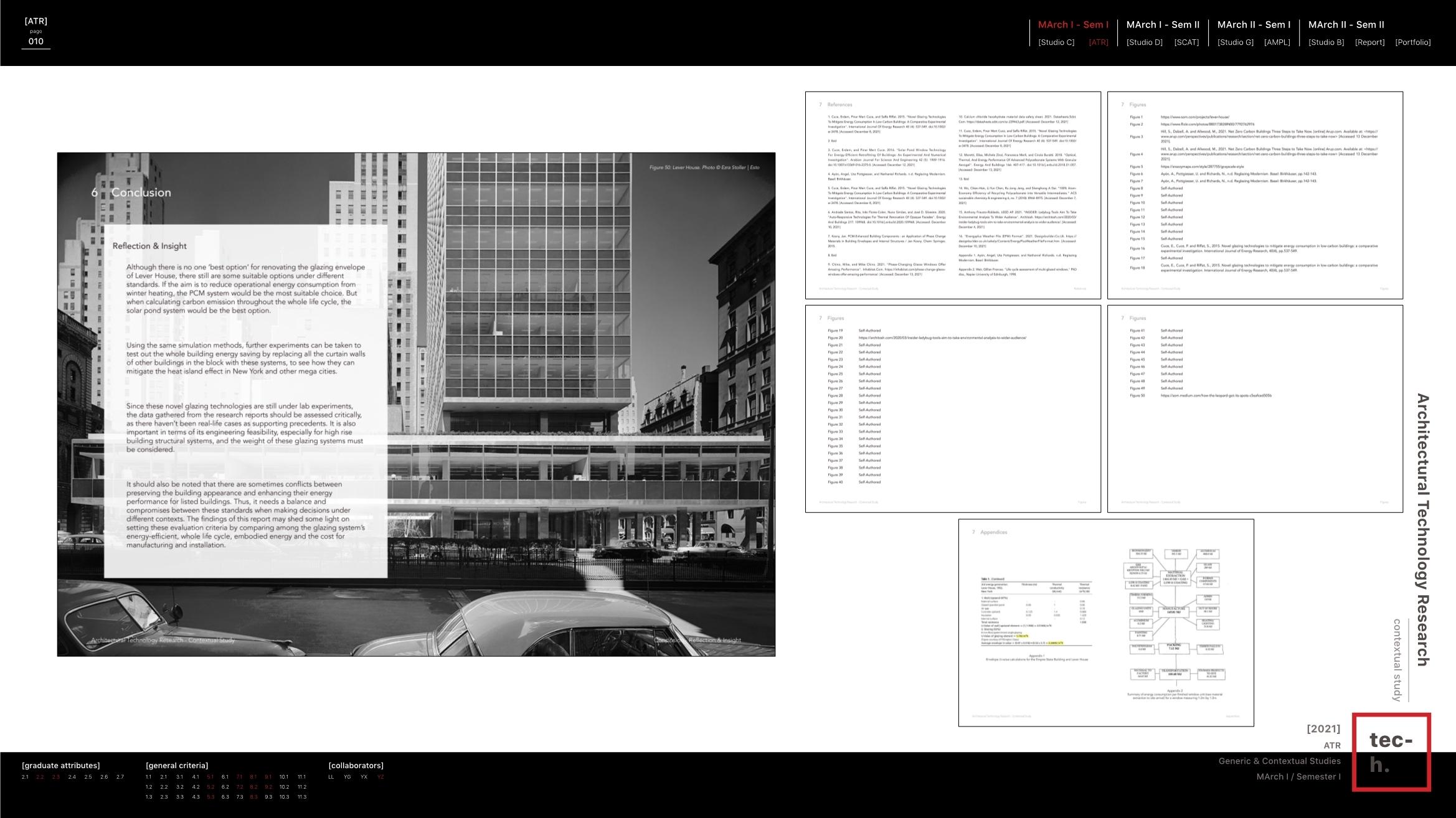Click the red tec-h. logo box
1456x818 pixels.
[x=1391, y=752]
